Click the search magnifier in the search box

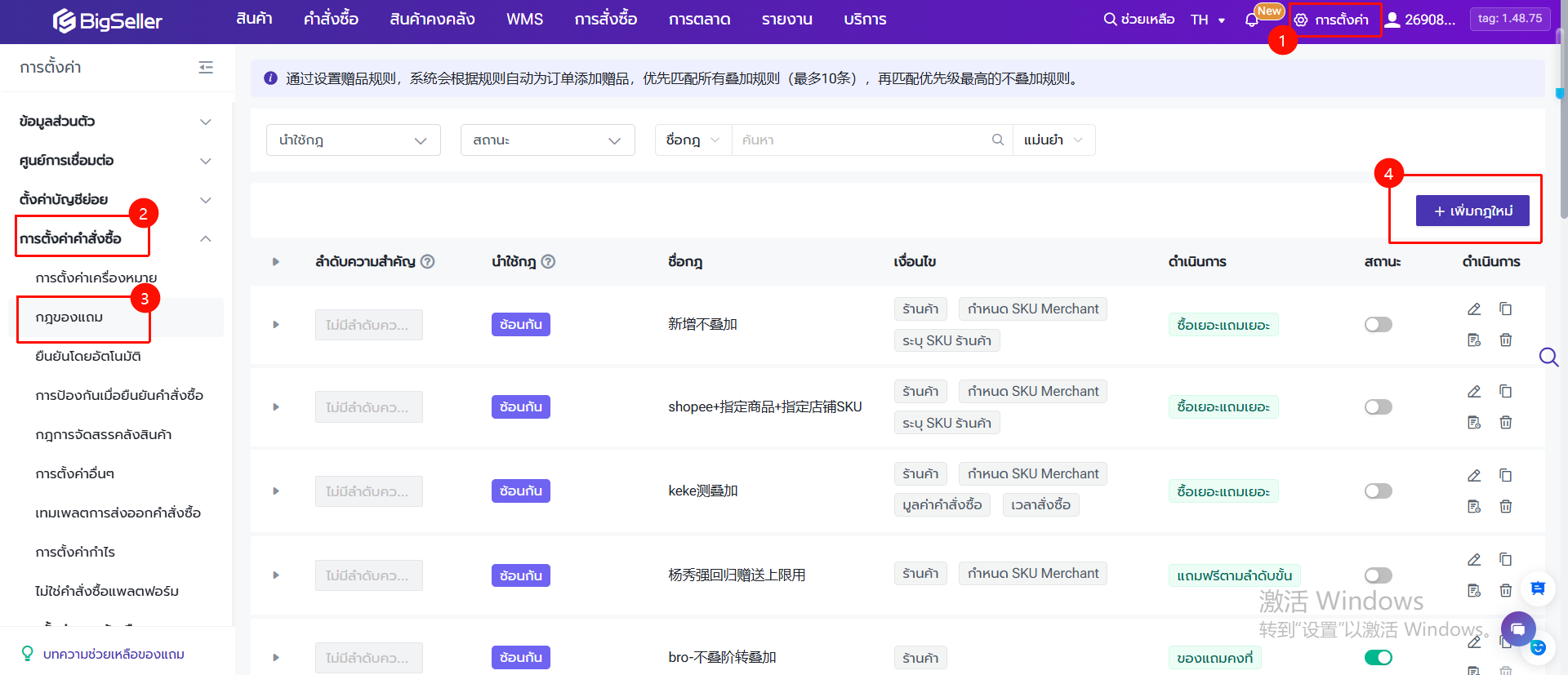997,140
